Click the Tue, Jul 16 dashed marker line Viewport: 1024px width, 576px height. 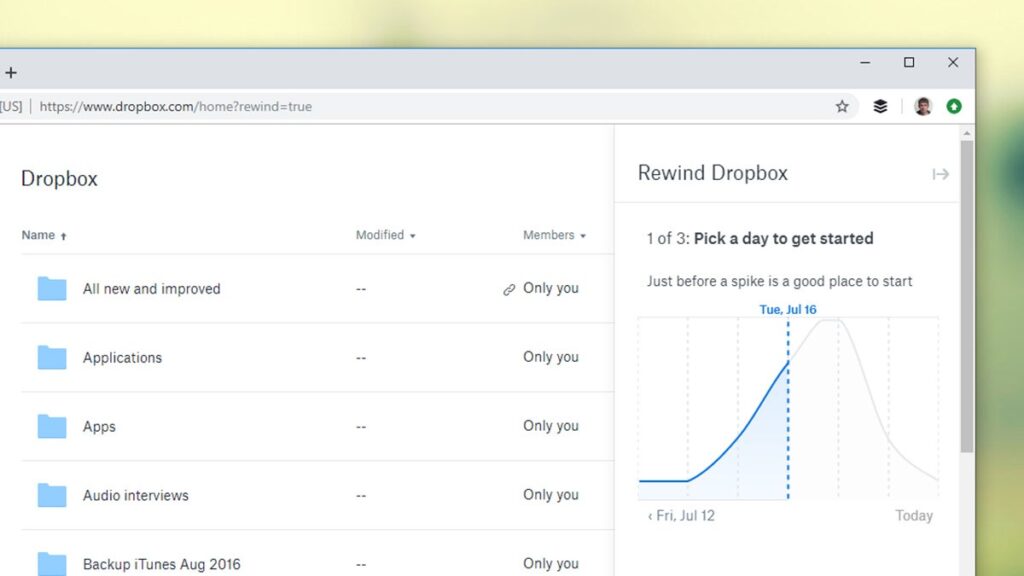[788, 409]
